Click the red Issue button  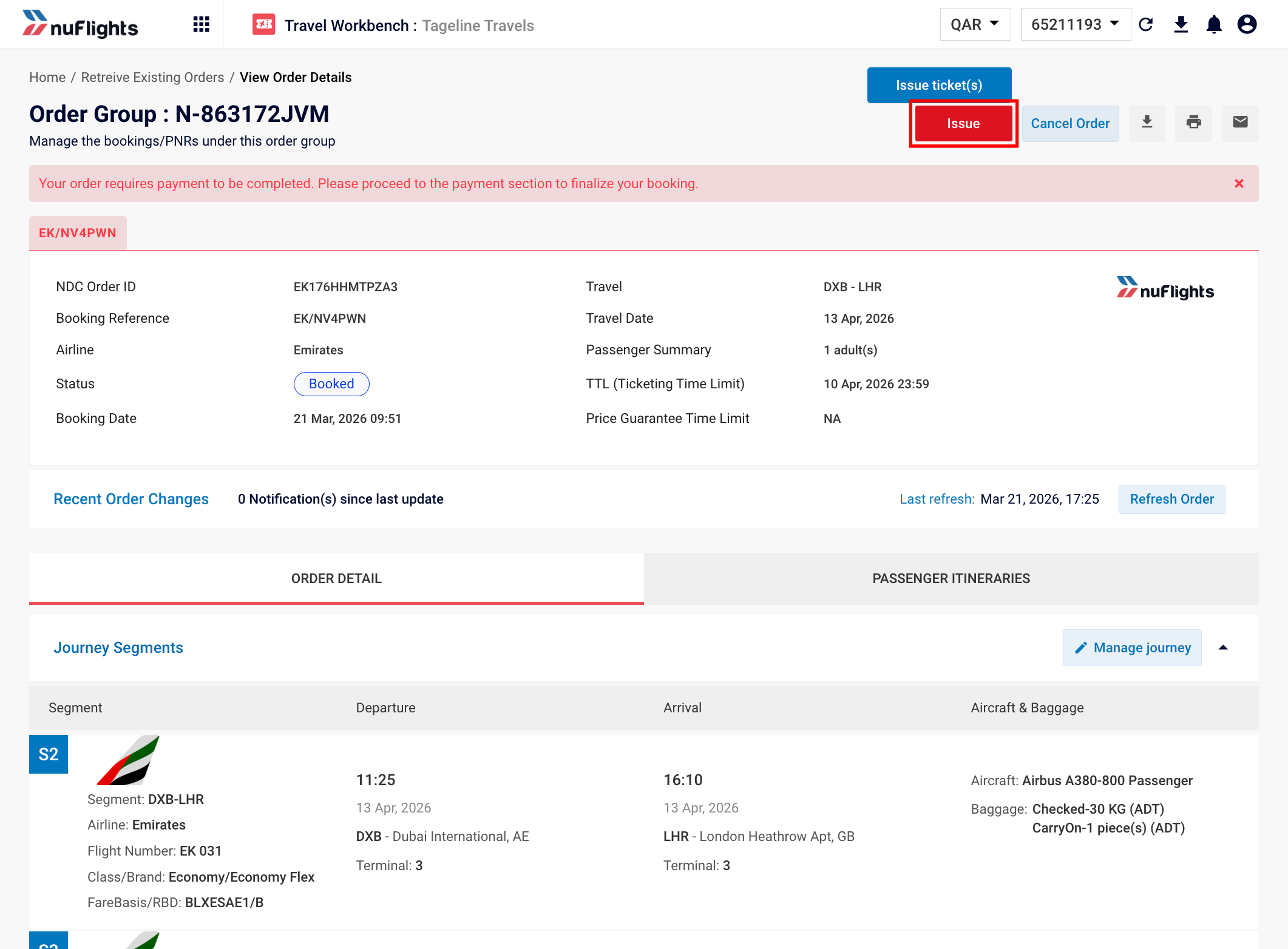coord(963,123)
